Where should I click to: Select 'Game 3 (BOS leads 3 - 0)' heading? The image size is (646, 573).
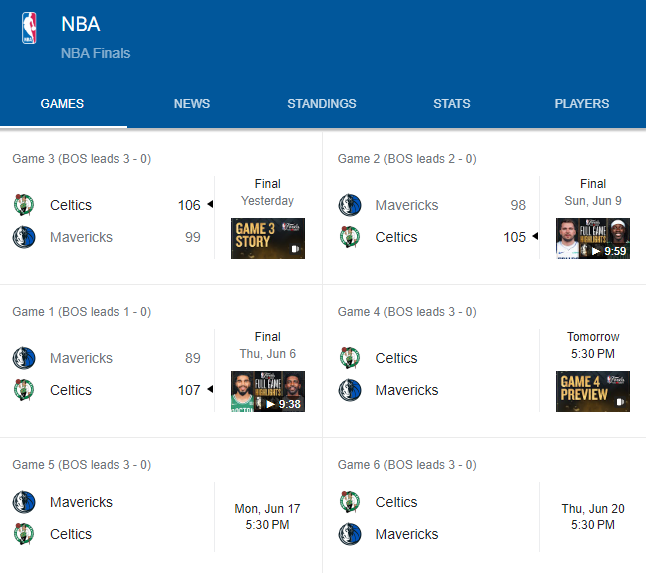82,159
